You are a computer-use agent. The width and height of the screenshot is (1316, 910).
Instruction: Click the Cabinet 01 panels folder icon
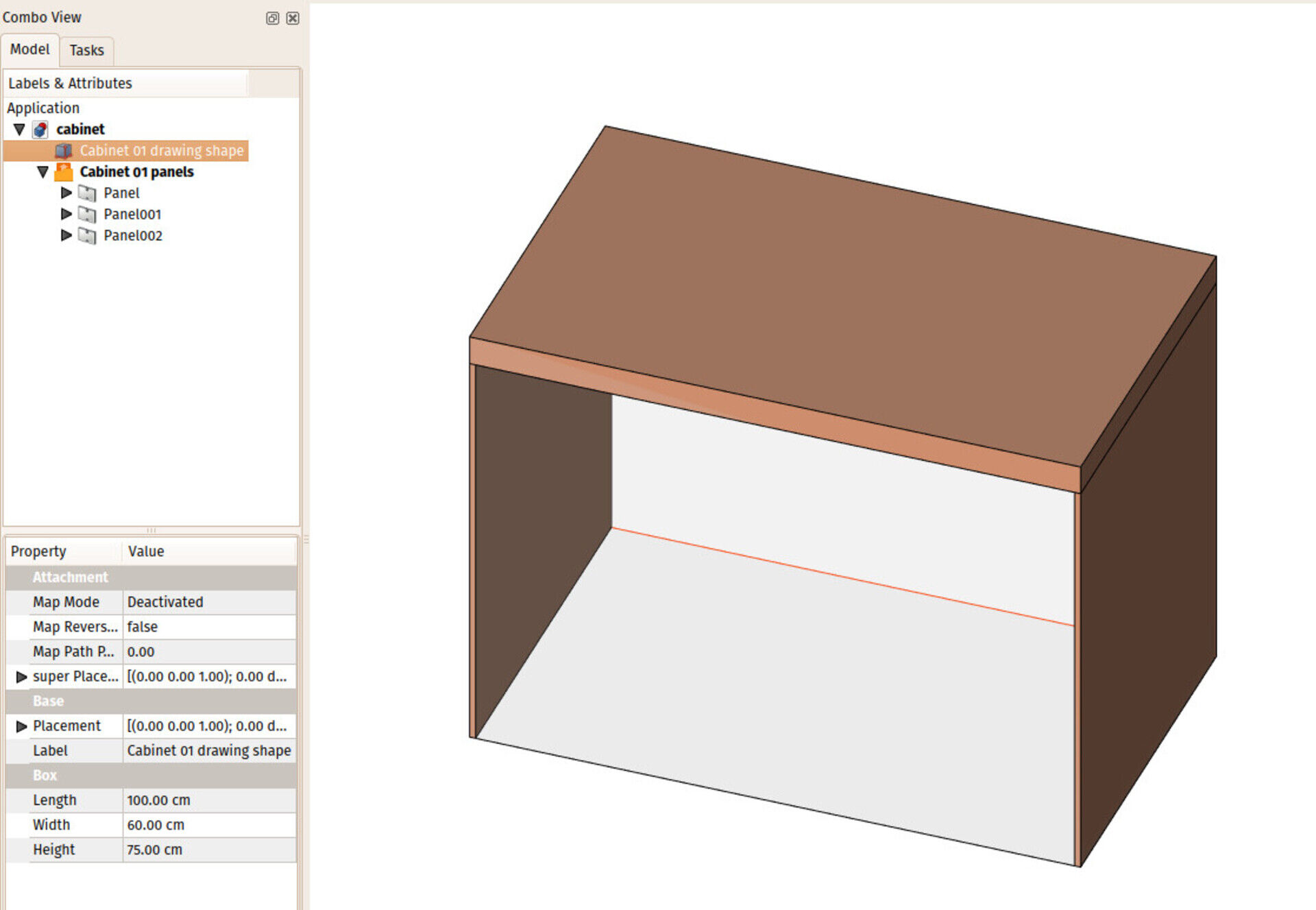(x=64, y=172)
